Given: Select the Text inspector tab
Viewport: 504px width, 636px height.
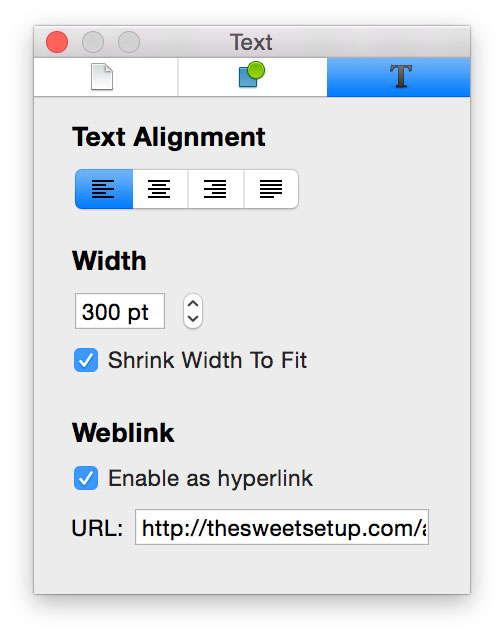Looking at the screenshot, I should [x=399, y=77].
